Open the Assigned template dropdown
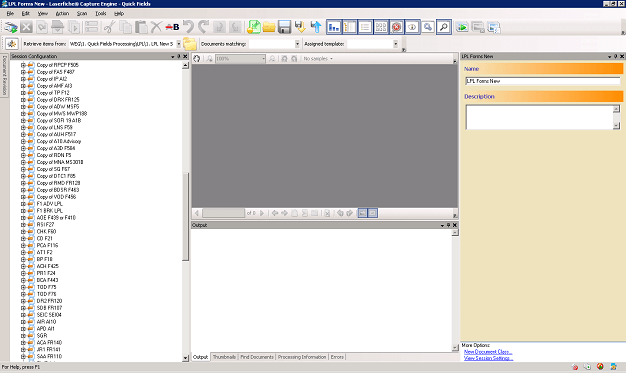 coord(395,44)
